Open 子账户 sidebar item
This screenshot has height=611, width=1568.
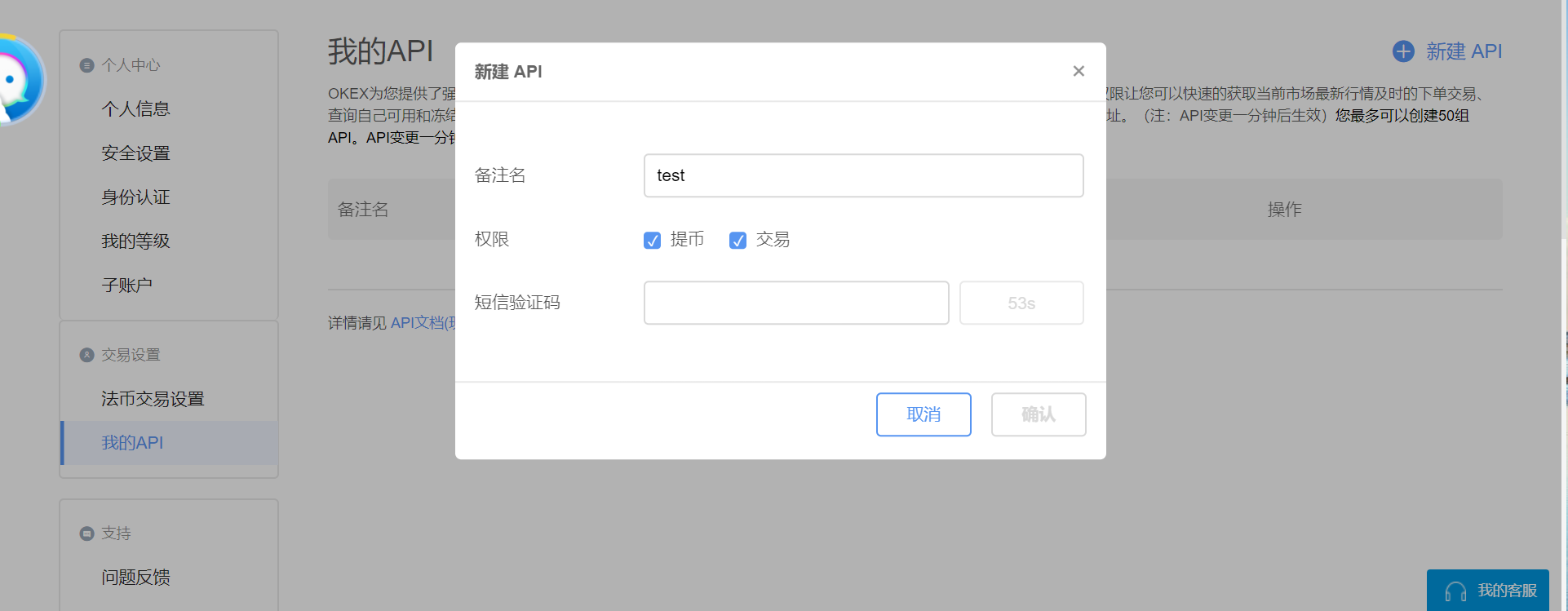click(x=126, y=285)
